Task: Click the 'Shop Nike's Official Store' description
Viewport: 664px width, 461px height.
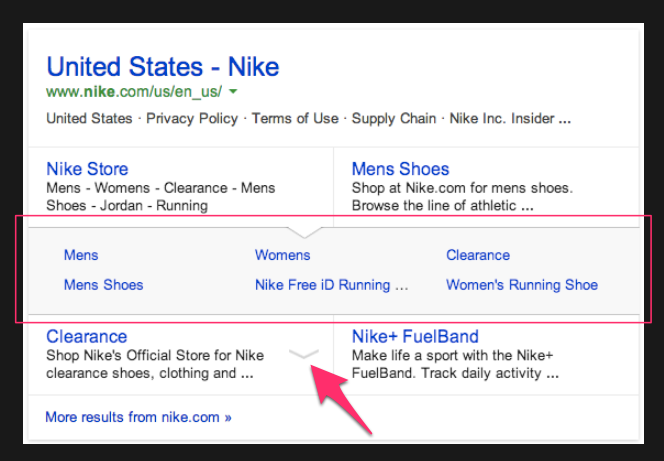Action: 155,364
